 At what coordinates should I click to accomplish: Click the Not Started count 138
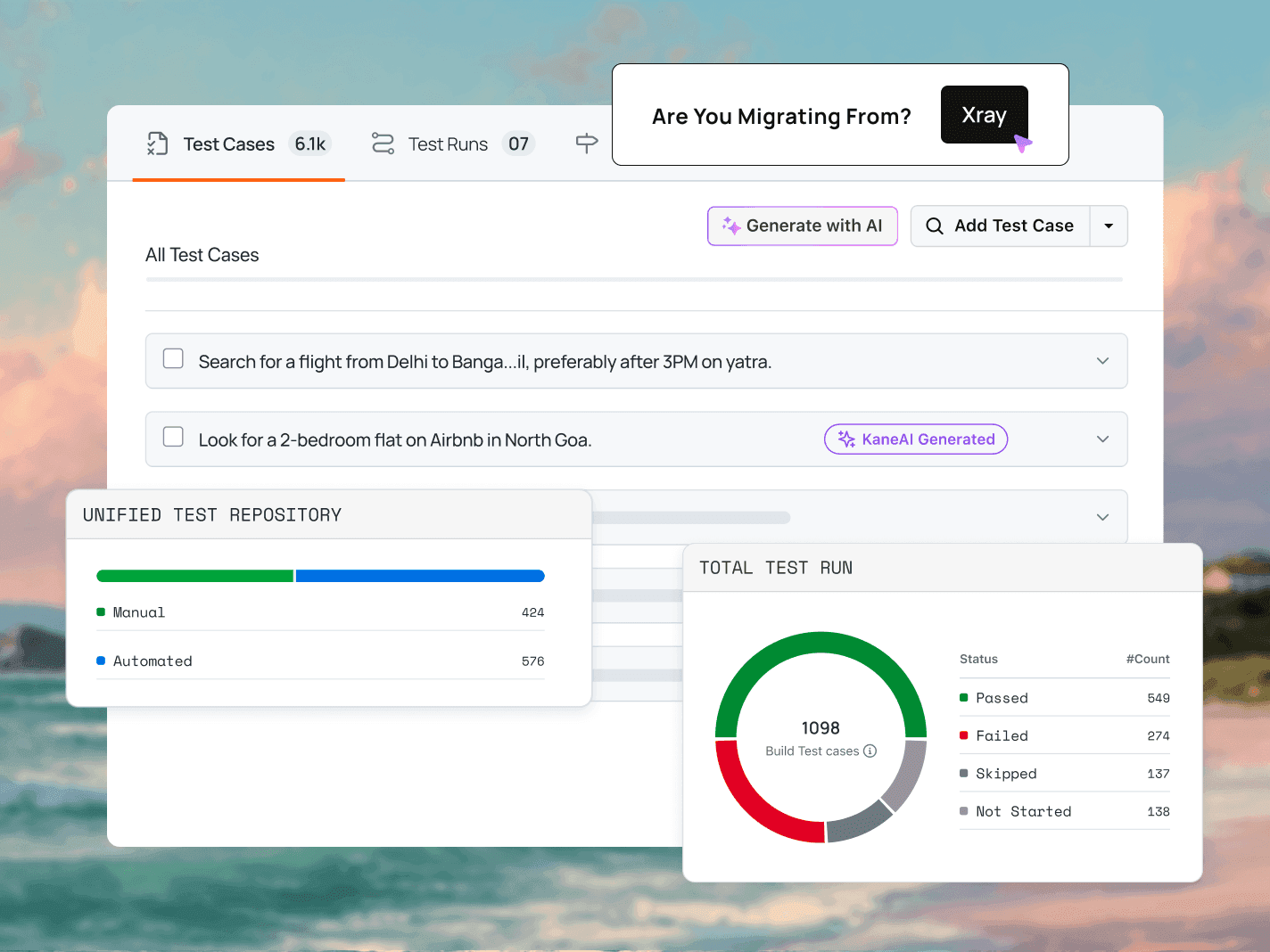pyautogui.click(x=1159, y=812)
